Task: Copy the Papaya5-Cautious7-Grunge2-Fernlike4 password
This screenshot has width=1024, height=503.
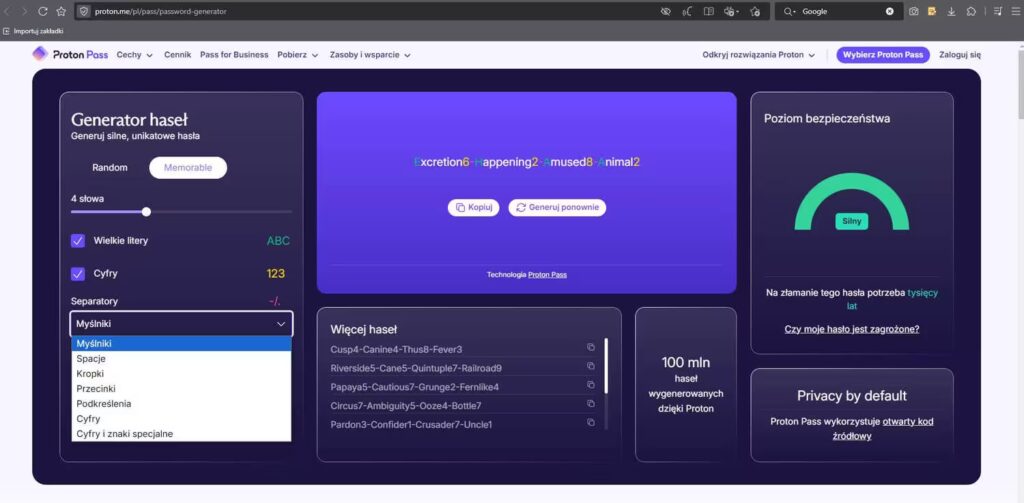Action: click(x=591, y=385)
